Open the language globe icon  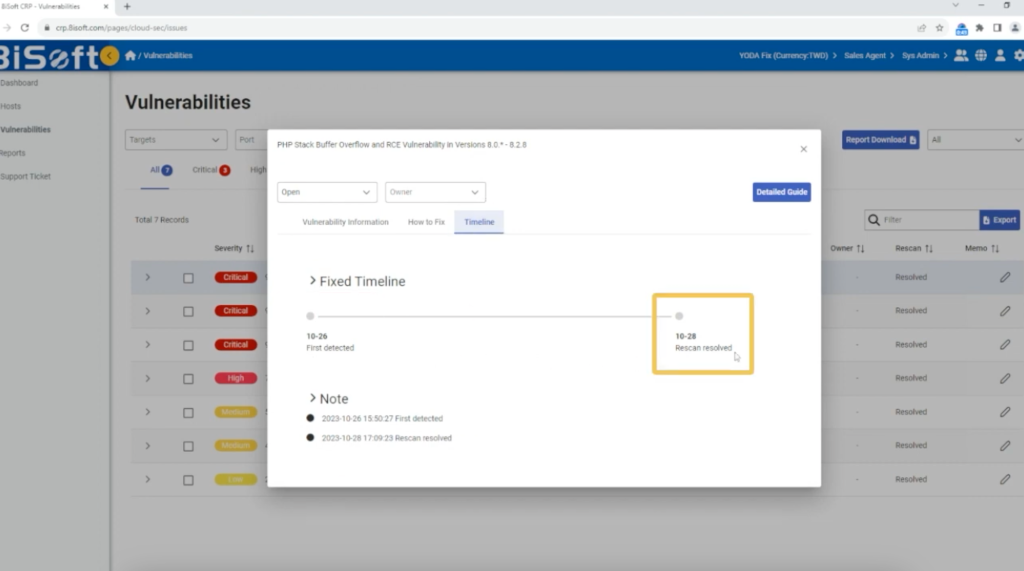tap(981, 56)
